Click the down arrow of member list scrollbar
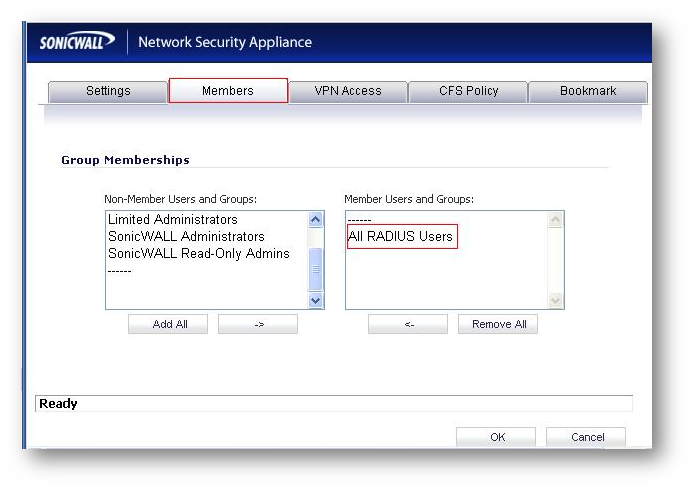 [555, 300]
